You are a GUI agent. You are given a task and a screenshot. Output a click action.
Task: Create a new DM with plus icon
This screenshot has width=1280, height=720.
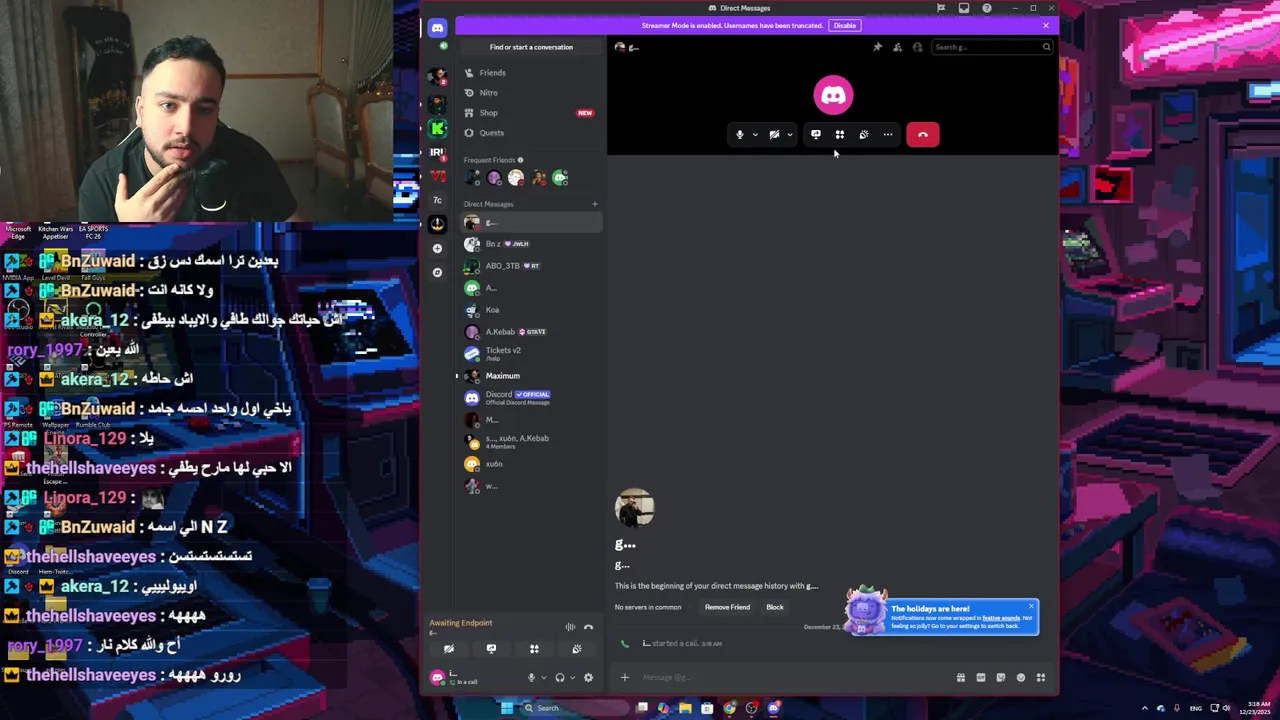tap(595, 204)
